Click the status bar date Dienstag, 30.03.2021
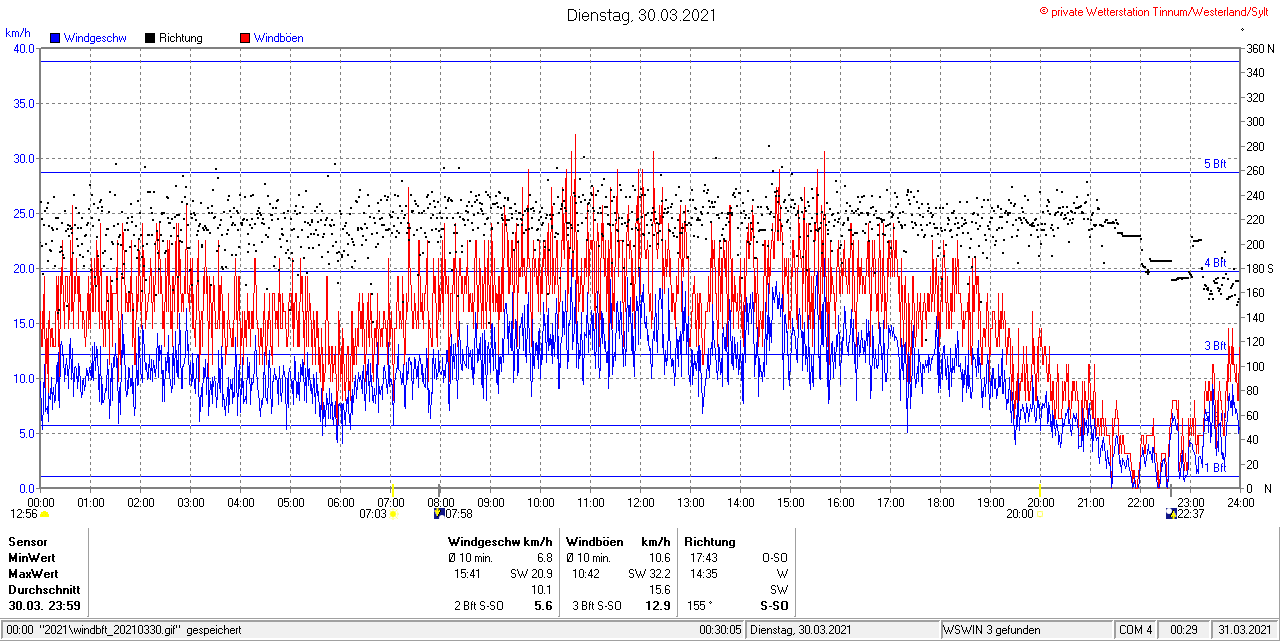This screenshot has height=641, width=1280. [801, 630]
